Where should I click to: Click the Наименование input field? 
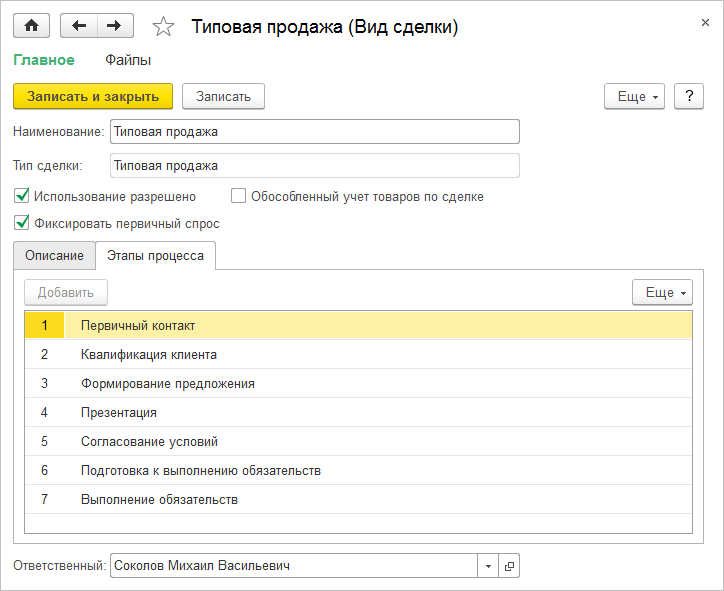314,131
